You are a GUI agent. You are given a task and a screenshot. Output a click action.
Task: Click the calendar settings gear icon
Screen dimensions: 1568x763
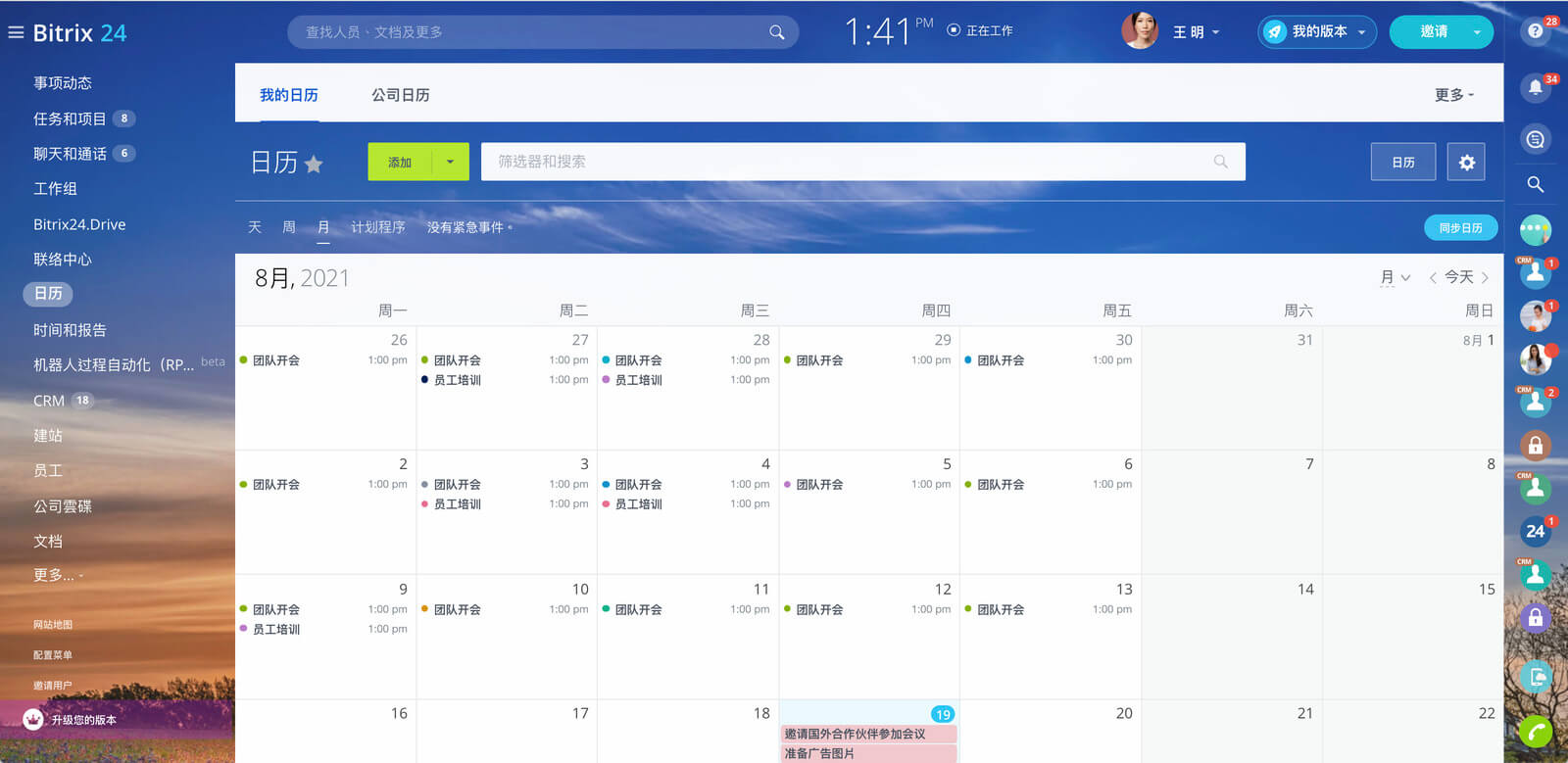(x=1466, y=162)
